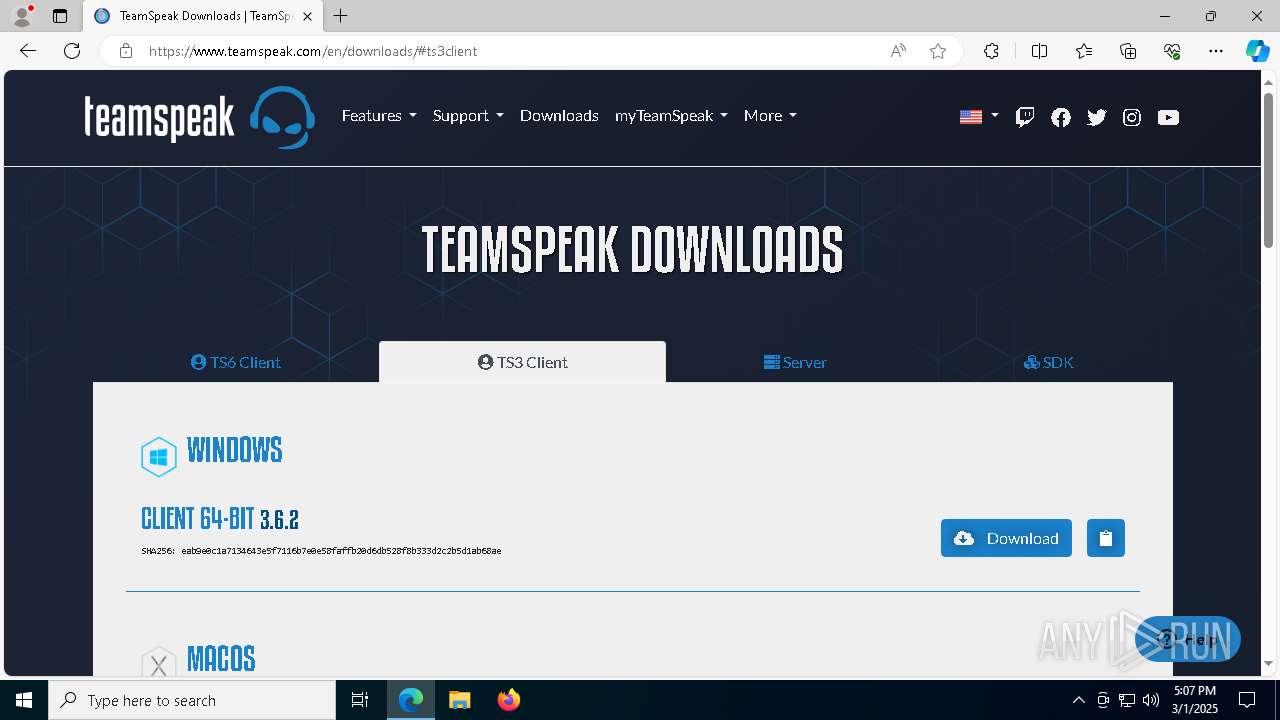Open the notification center
This screenshot has width=1280, height=720.
1247,700
